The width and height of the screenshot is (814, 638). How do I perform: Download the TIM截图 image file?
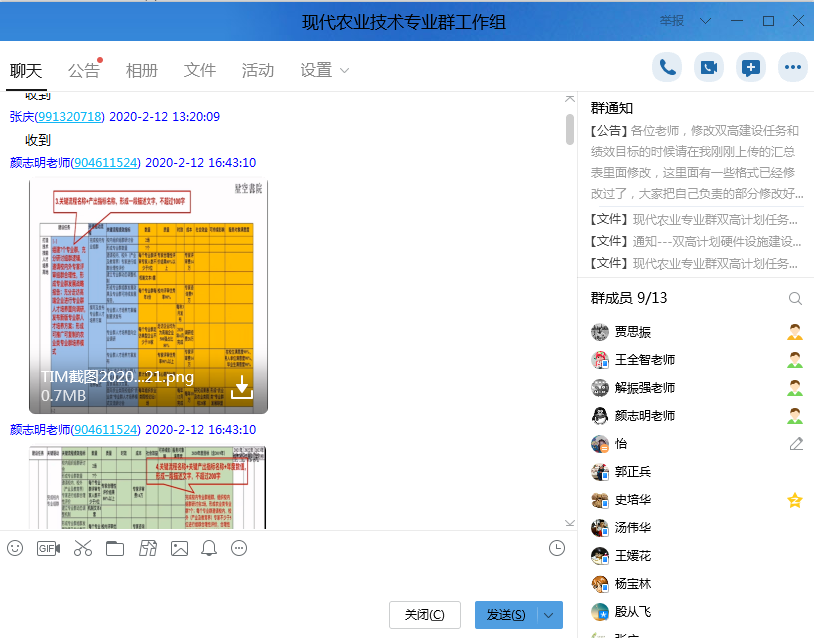[242, 388]
